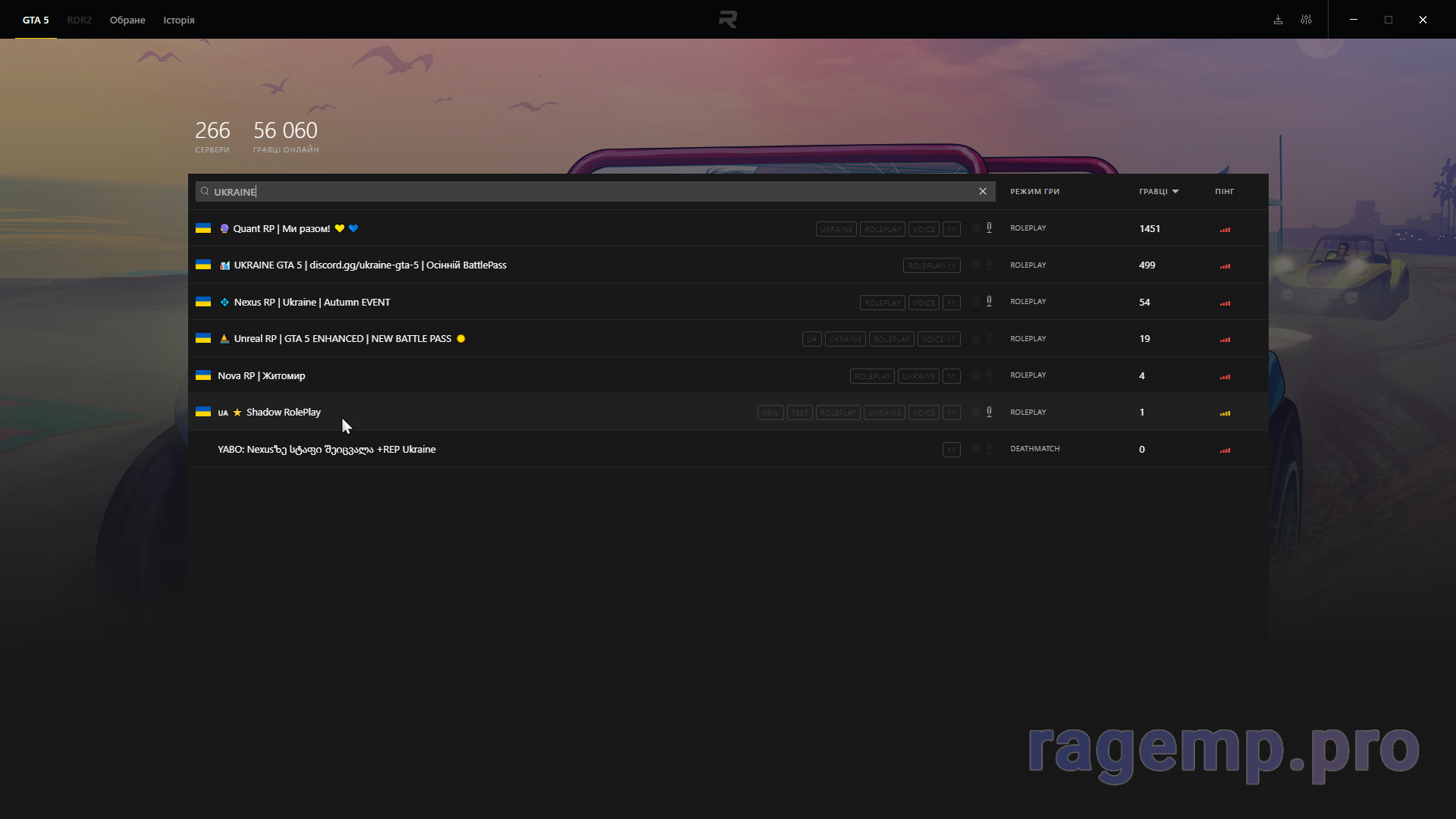This screenshot has width=1456, height=819.
Task: Click the download icon in the top bar
Action: (x=1278, y=20)
